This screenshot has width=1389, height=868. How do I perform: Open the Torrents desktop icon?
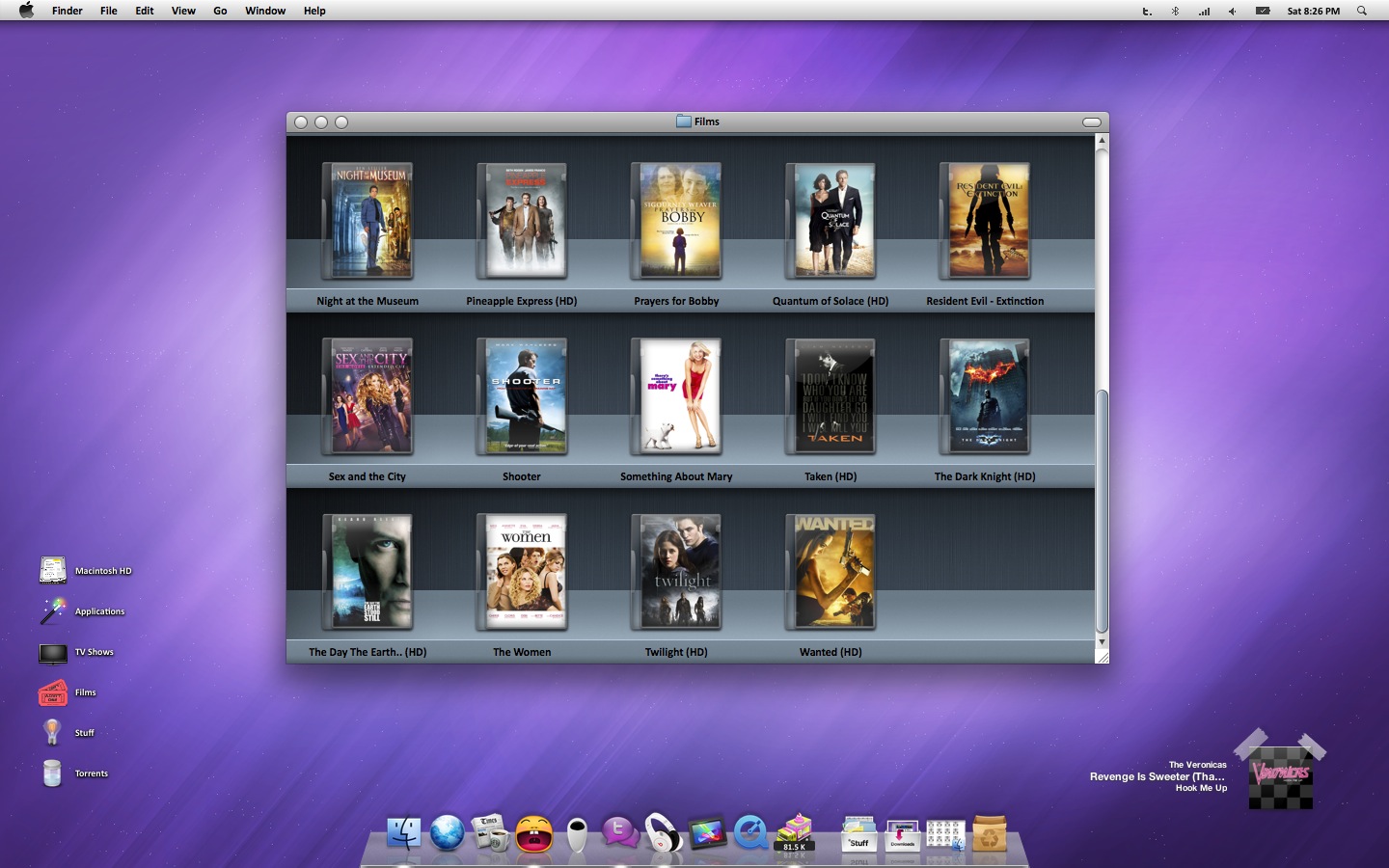pos(53,773)
